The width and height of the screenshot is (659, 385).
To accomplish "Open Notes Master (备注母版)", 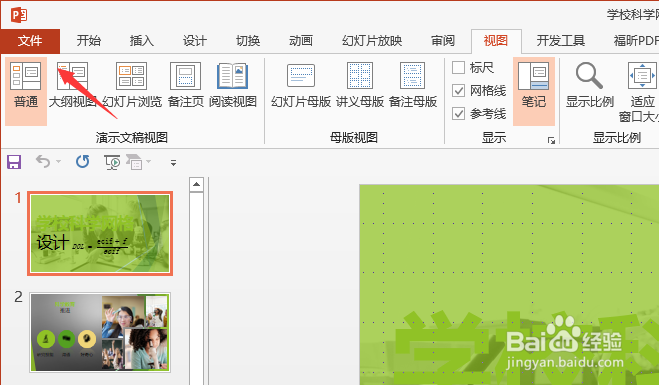I will 413,85.
